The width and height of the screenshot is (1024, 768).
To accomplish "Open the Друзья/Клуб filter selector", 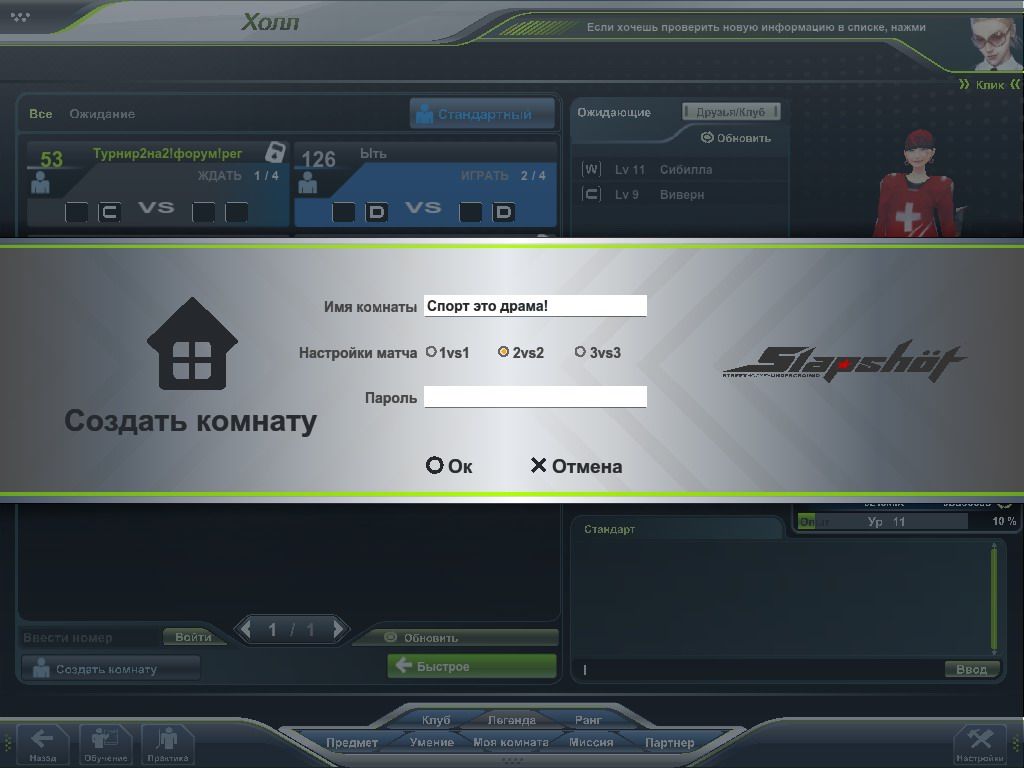I will 730,112.
